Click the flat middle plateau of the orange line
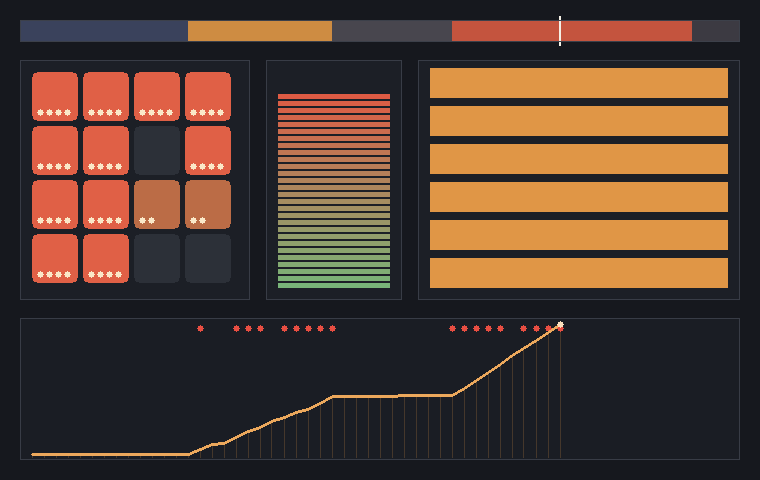This screenshot has height=480, width=760. (393, 396)
